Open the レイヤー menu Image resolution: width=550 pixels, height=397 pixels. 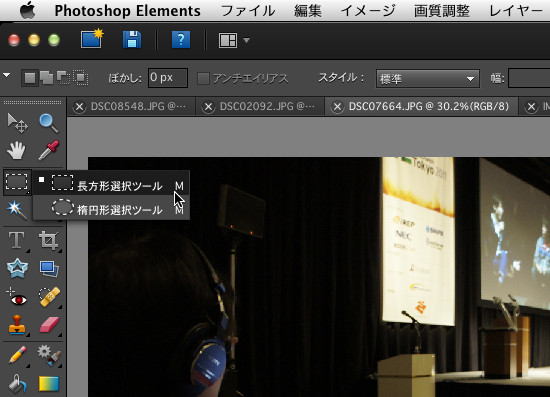point(516,11)
